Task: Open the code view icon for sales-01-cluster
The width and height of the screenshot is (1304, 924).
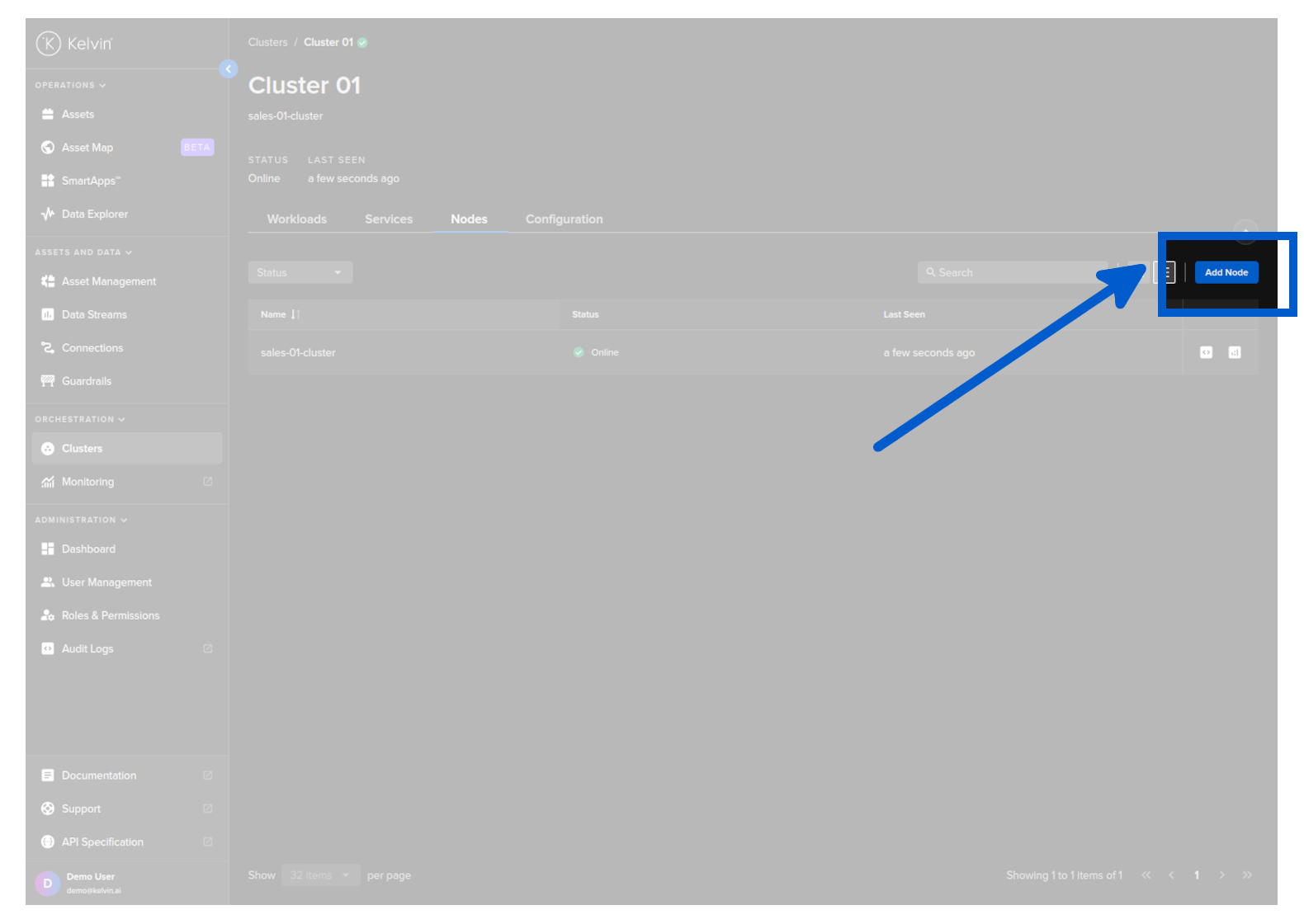Action: [1206, 352]
